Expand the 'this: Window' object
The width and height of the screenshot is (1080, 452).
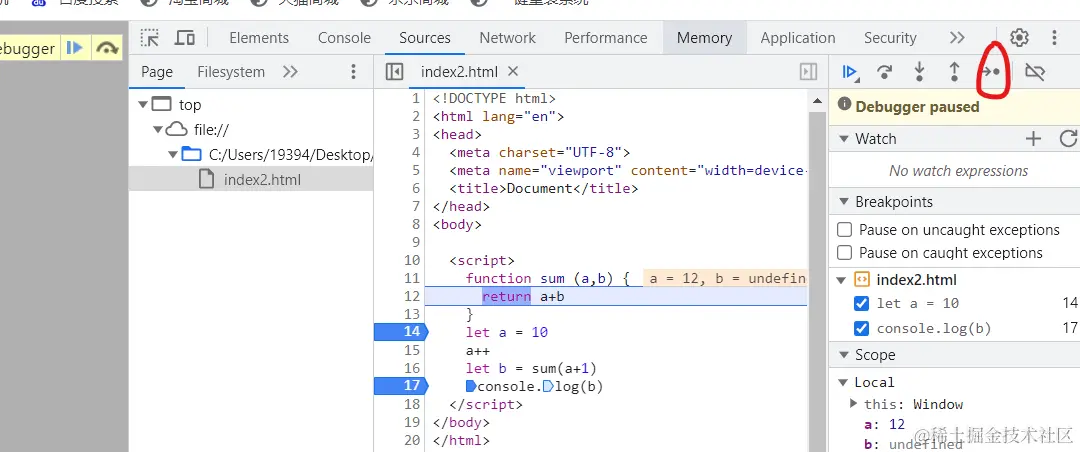click(x=854, y=404)
